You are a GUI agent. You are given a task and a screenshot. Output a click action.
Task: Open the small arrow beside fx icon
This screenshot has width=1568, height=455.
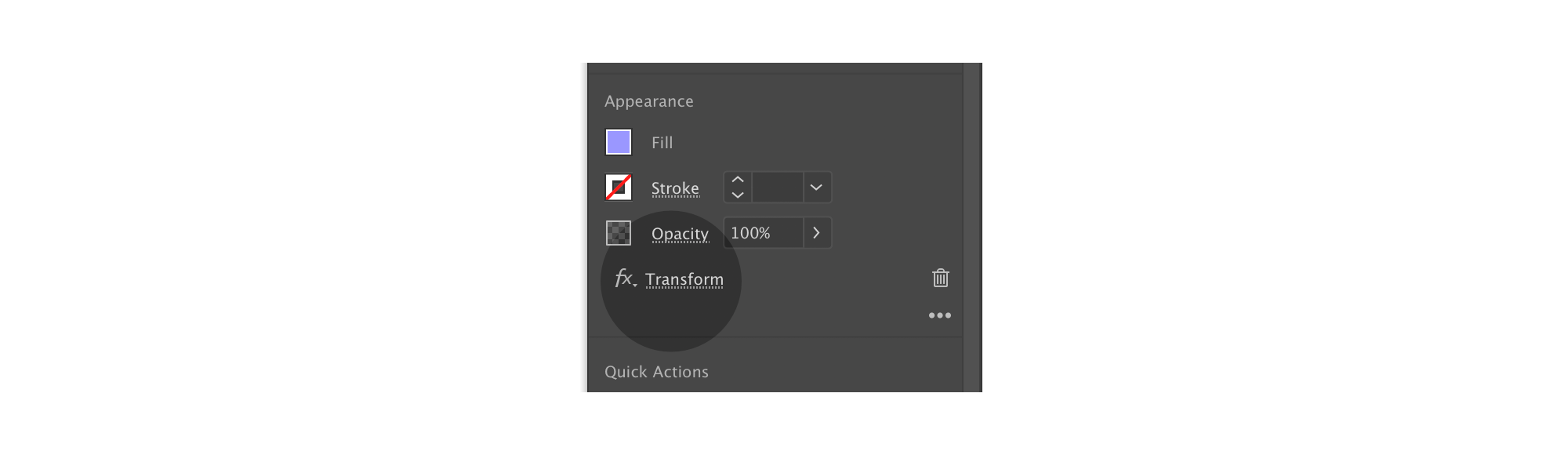pos(635,284)
